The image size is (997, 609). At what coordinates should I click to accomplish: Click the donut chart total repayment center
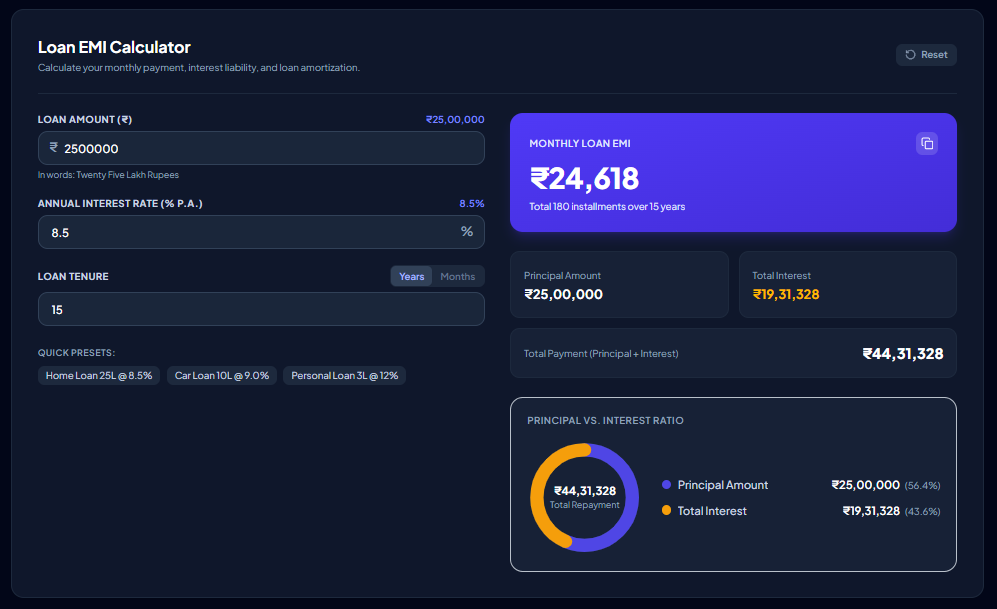coord(584,497)
